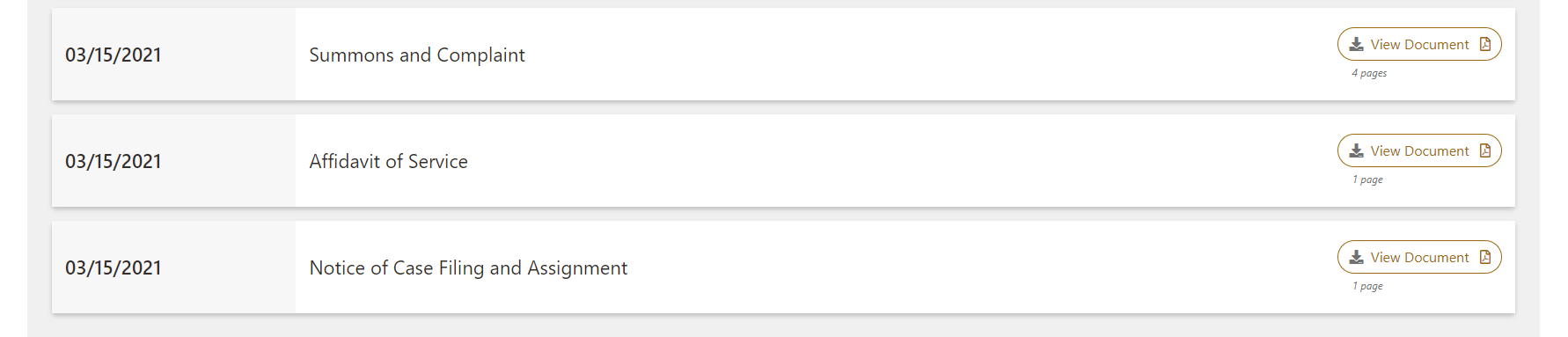Click PDF icon in Notice of Case Filing row

pyautogui.click(x=1485, y=257)
